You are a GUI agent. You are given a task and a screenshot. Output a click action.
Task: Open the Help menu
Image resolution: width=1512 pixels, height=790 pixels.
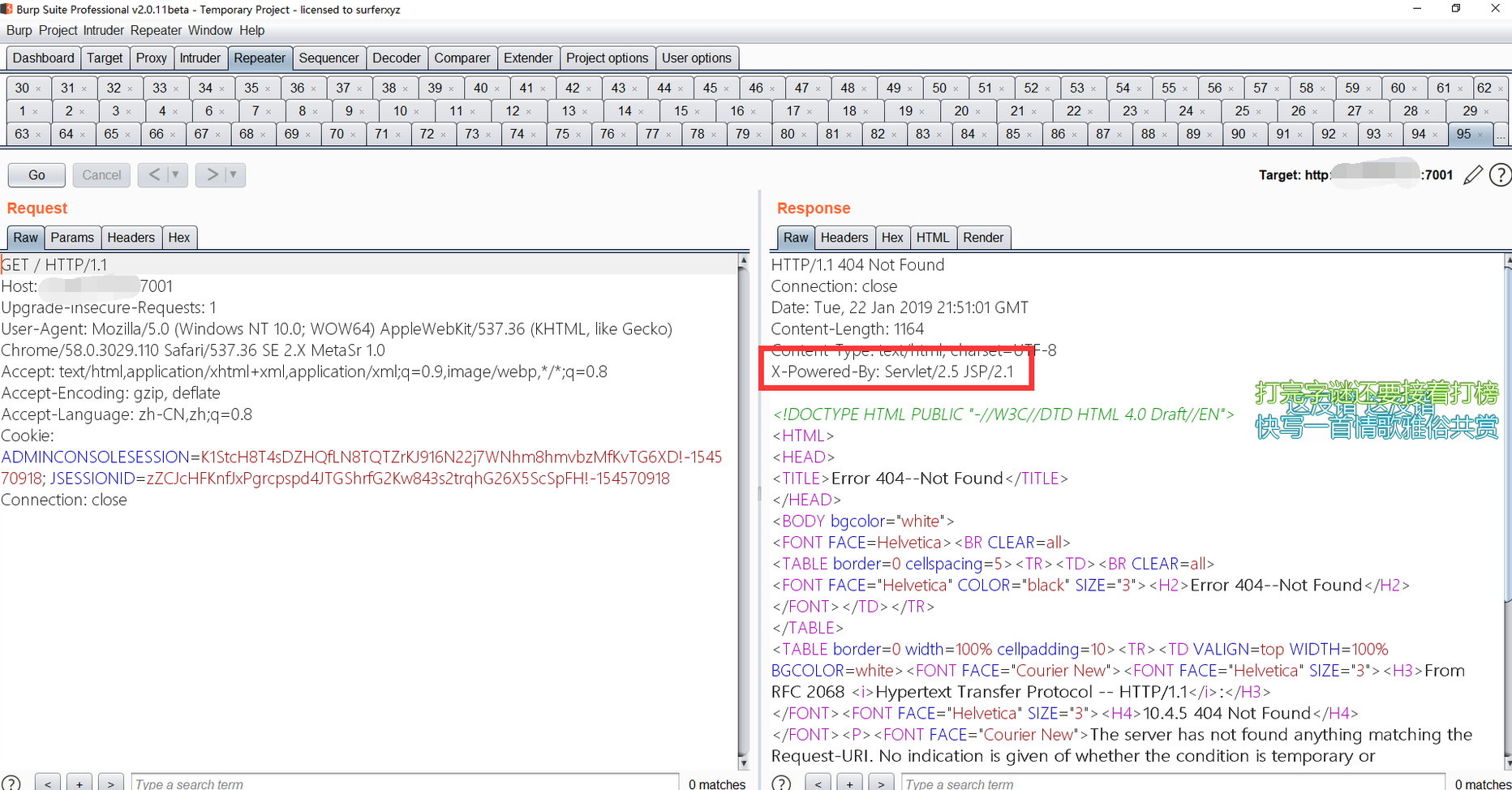(x=252, y=31)
